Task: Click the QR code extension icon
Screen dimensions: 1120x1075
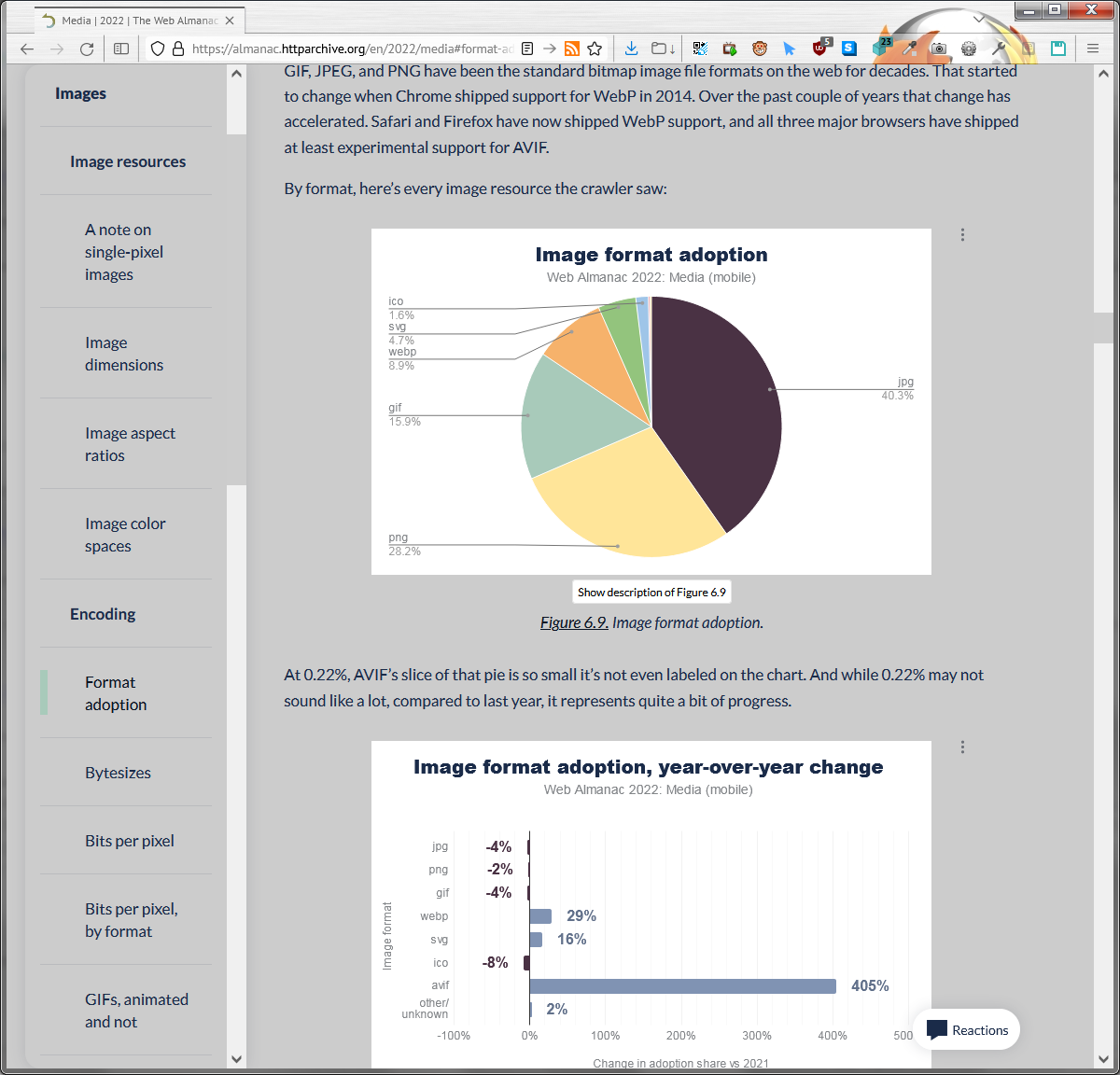Action: click(700, 49)
